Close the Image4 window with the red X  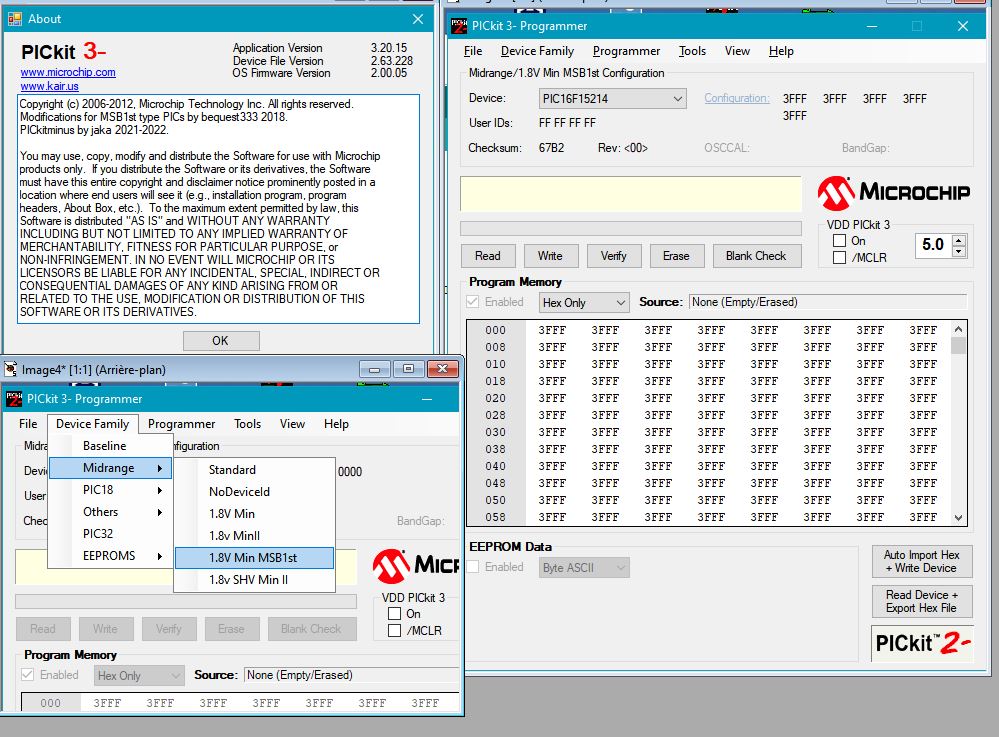(442, 369)
